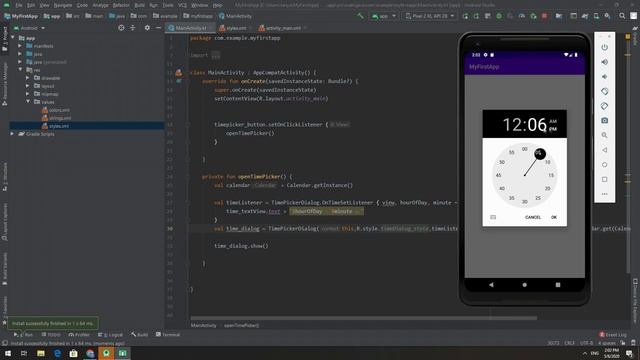The height and width of the screenshot is (360, 640).
Task: Click the select opened file target icon
Action: [121, 28]
